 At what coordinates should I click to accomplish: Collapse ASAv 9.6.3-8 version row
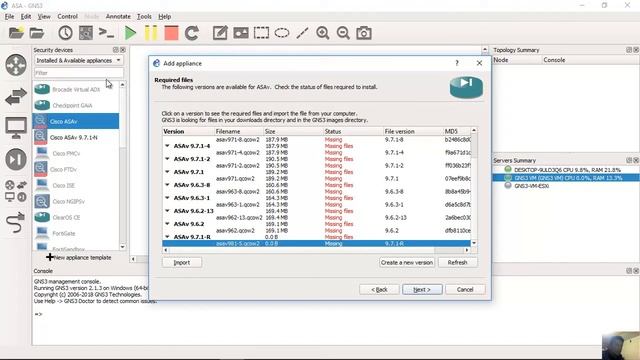click(x=167, y=185)
